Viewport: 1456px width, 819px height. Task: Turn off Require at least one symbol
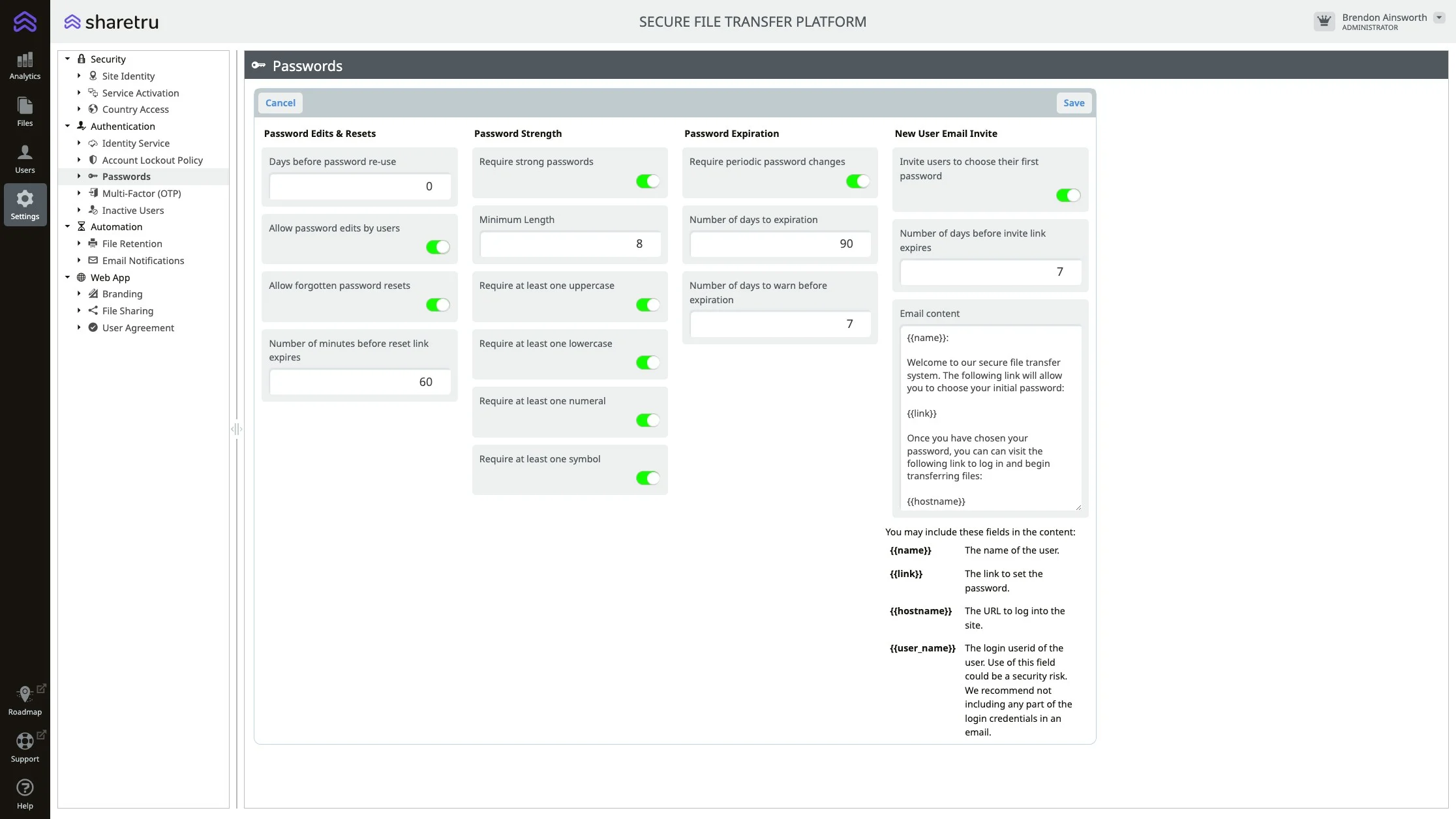[648, 478]
